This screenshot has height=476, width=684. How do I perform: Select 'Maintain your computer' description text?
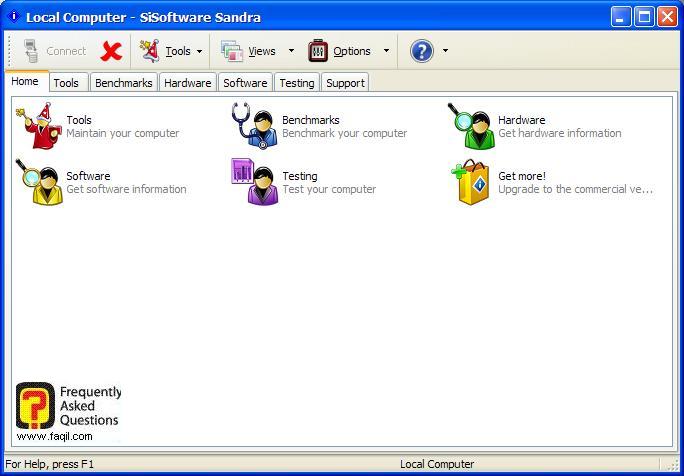click(x=123, y=133)
